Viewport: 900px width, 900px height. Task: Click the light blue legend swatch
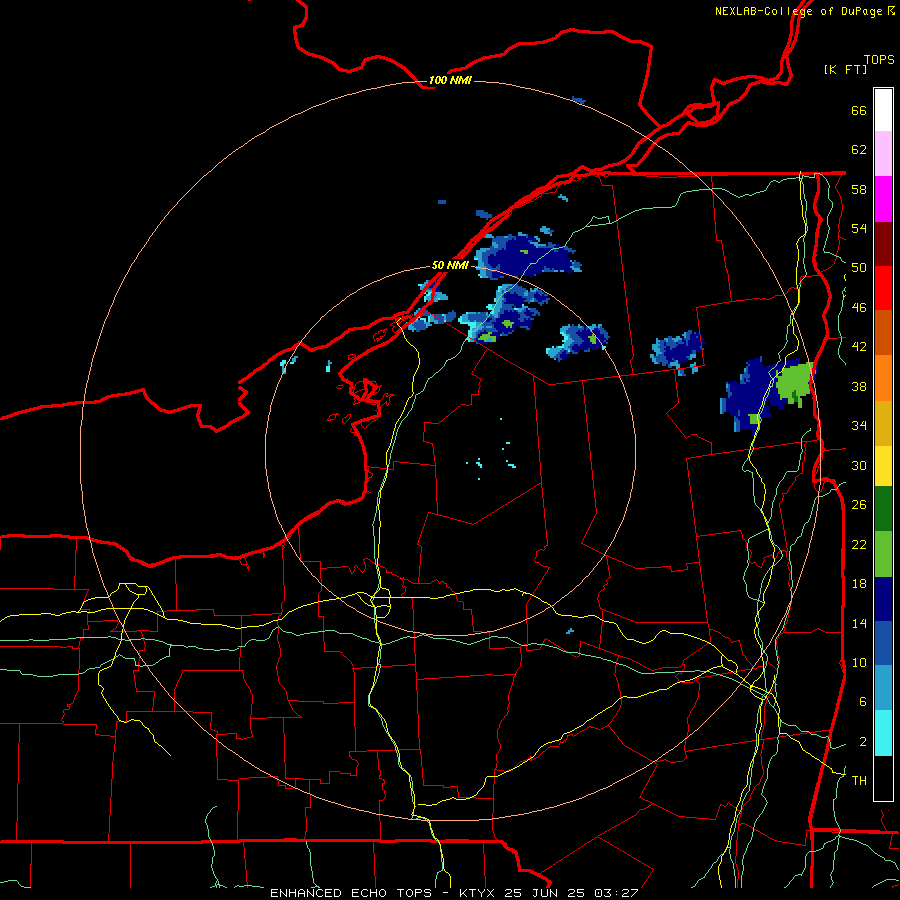(x=883, y=688)
